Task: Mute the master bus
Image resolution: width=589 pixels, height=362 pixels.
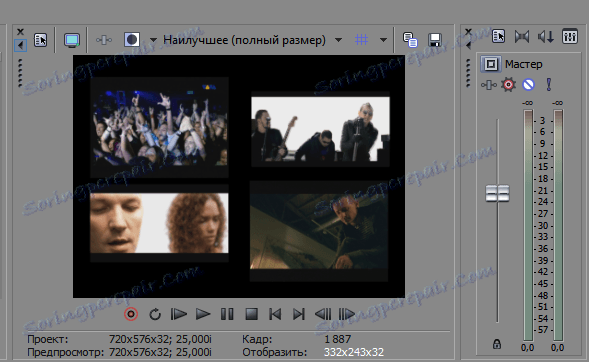Action: point(528,85)
